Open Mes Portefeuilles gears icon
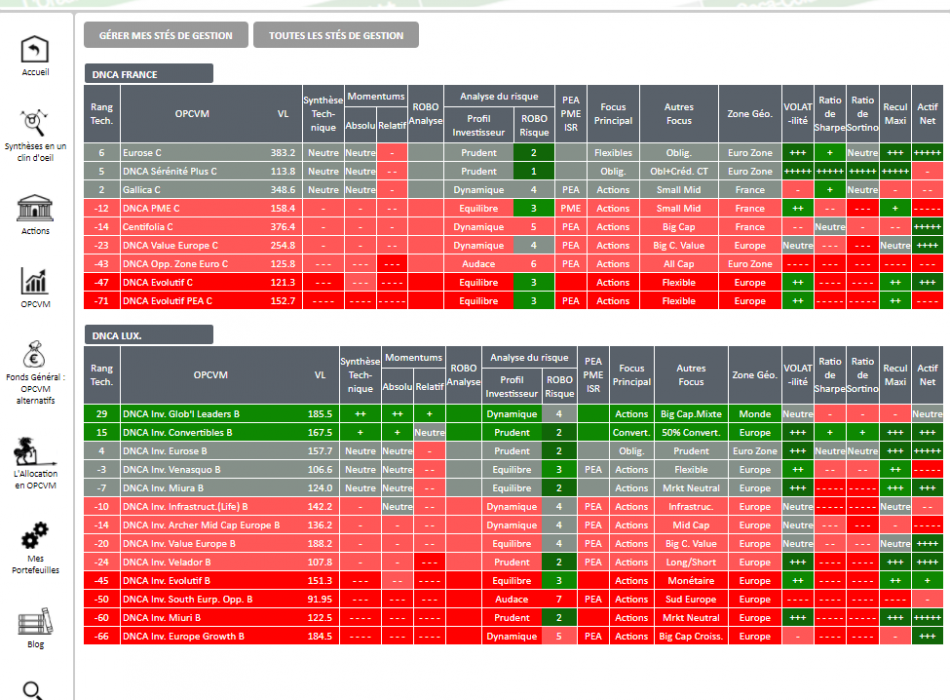950x700 pixels. pyautogui.click(x=35, y=536)
